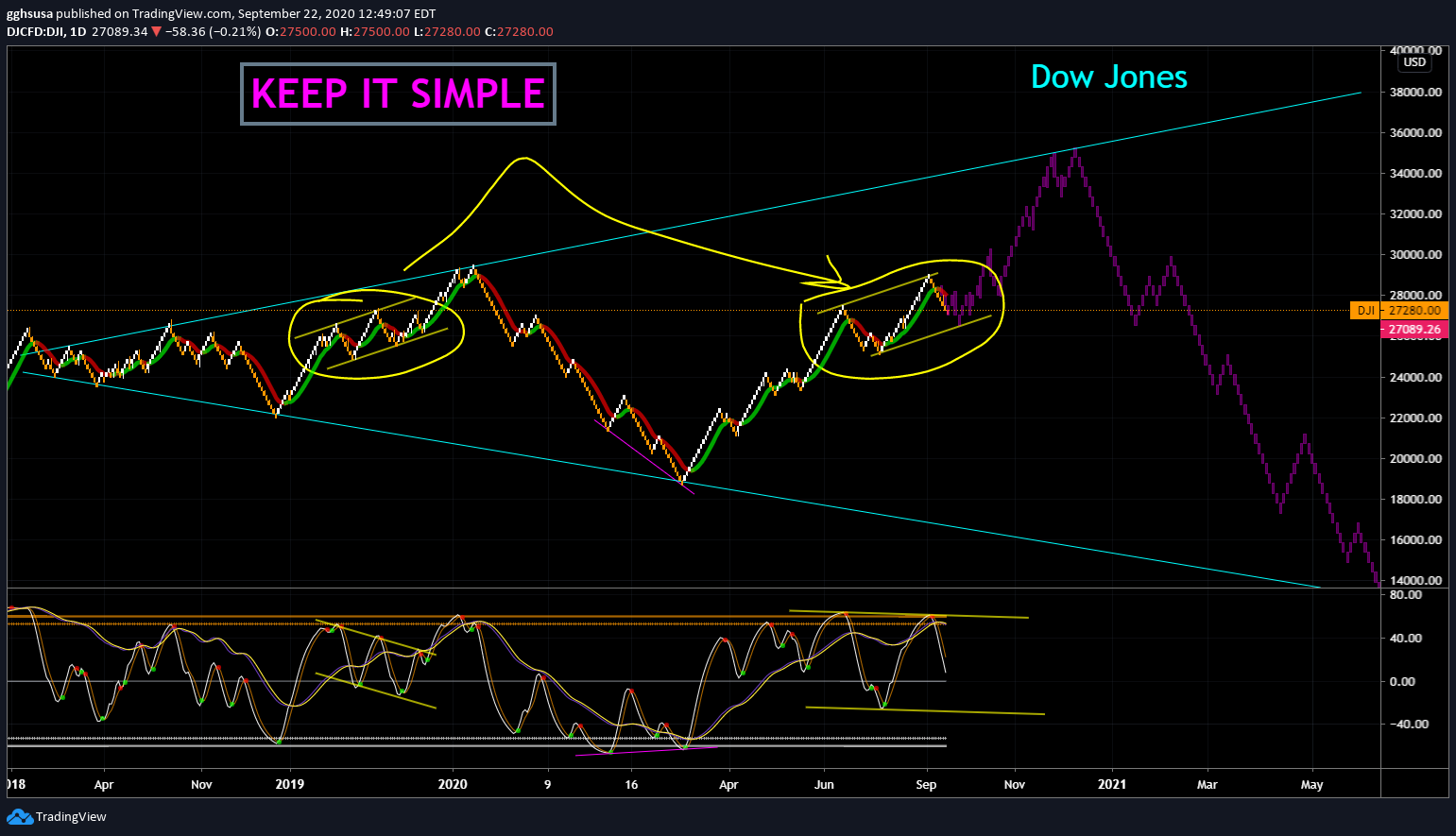
Task: Select the Dow Jones text label
Action: point(1109,77)
